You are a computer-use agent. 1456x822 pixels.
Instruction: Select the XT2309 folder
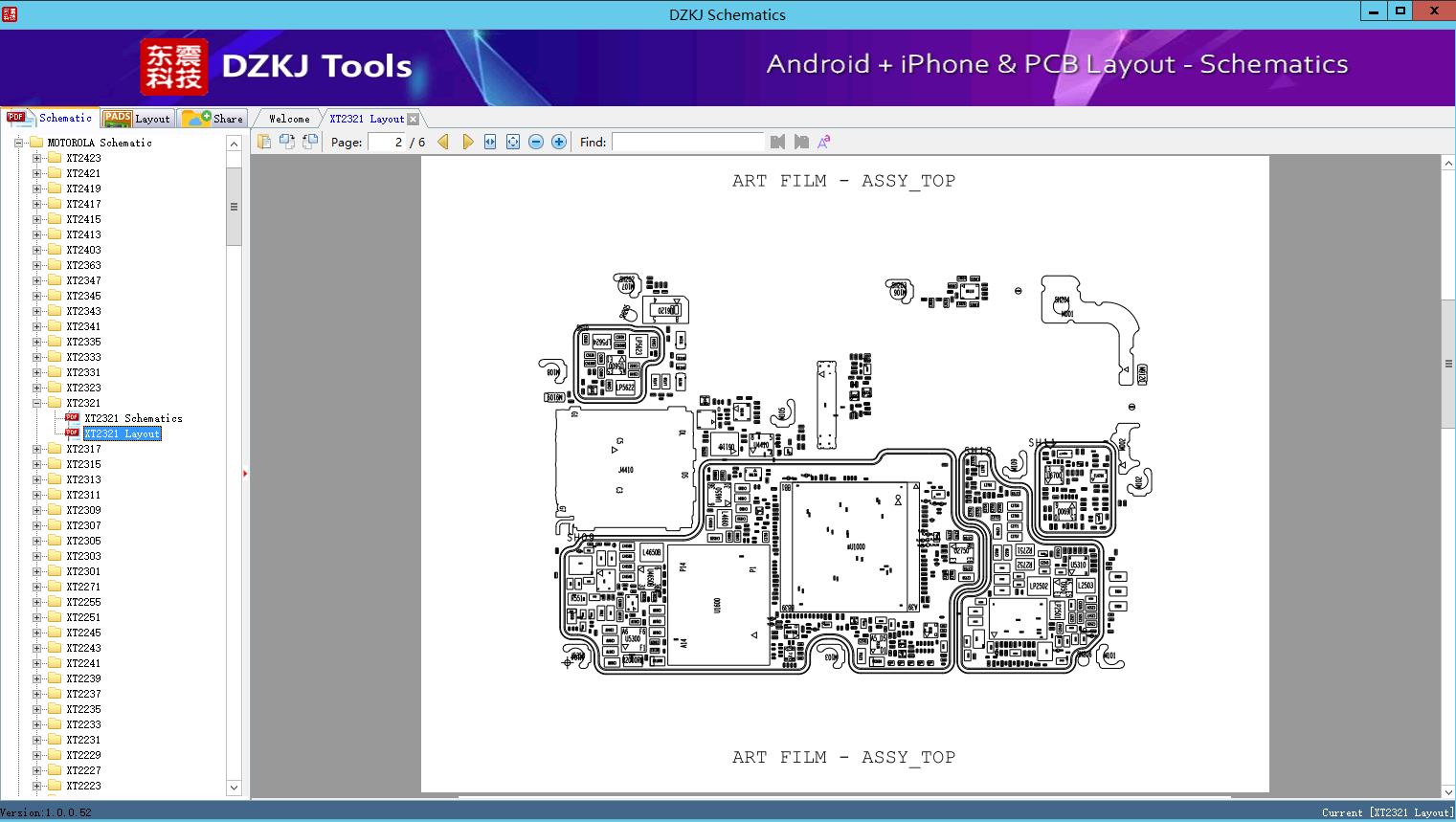point(83,510)
